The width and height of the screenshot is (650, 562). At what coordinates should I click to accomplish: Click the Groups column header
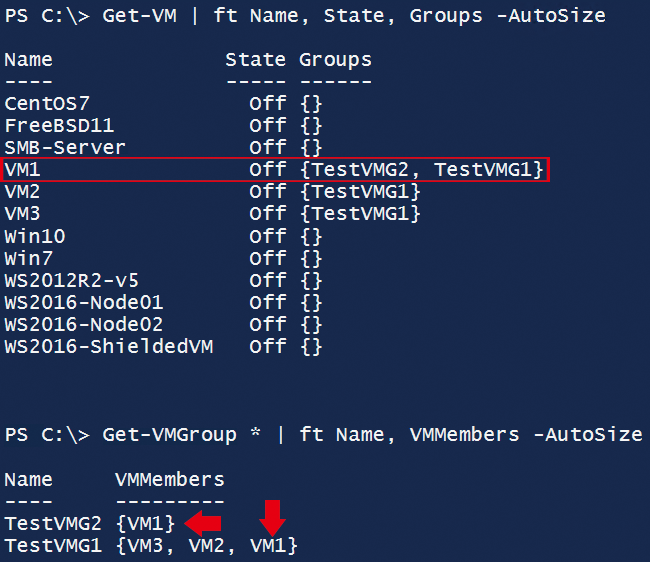click(x=335, y=60)
